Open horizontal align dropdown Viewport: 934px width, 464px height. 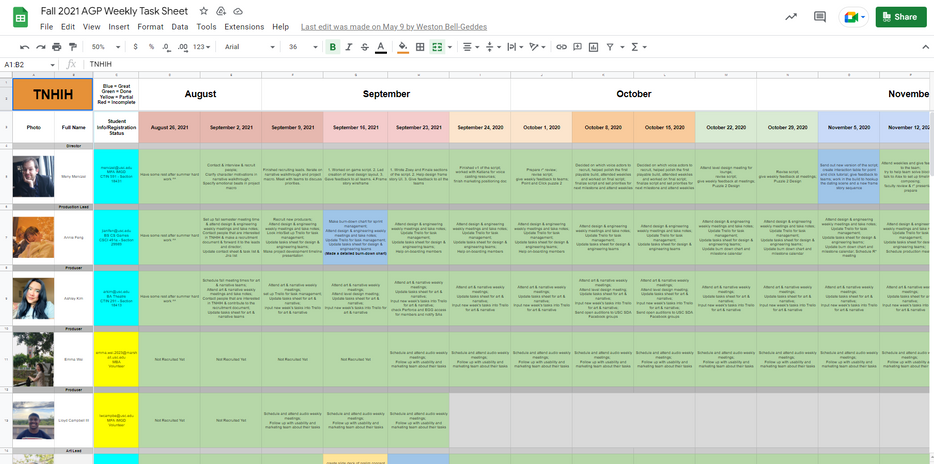(x=471, y=47)
